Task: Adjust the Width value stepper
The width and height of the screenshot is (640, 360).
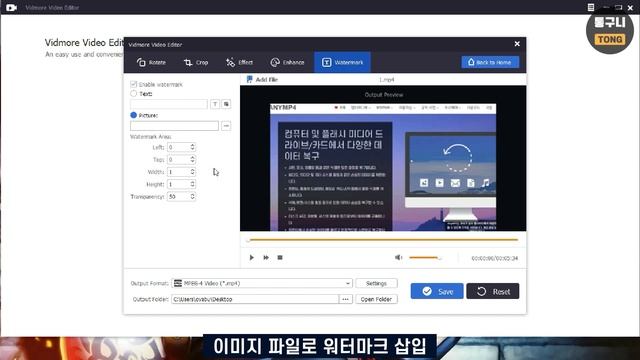Action: click(x=192, y=172)
